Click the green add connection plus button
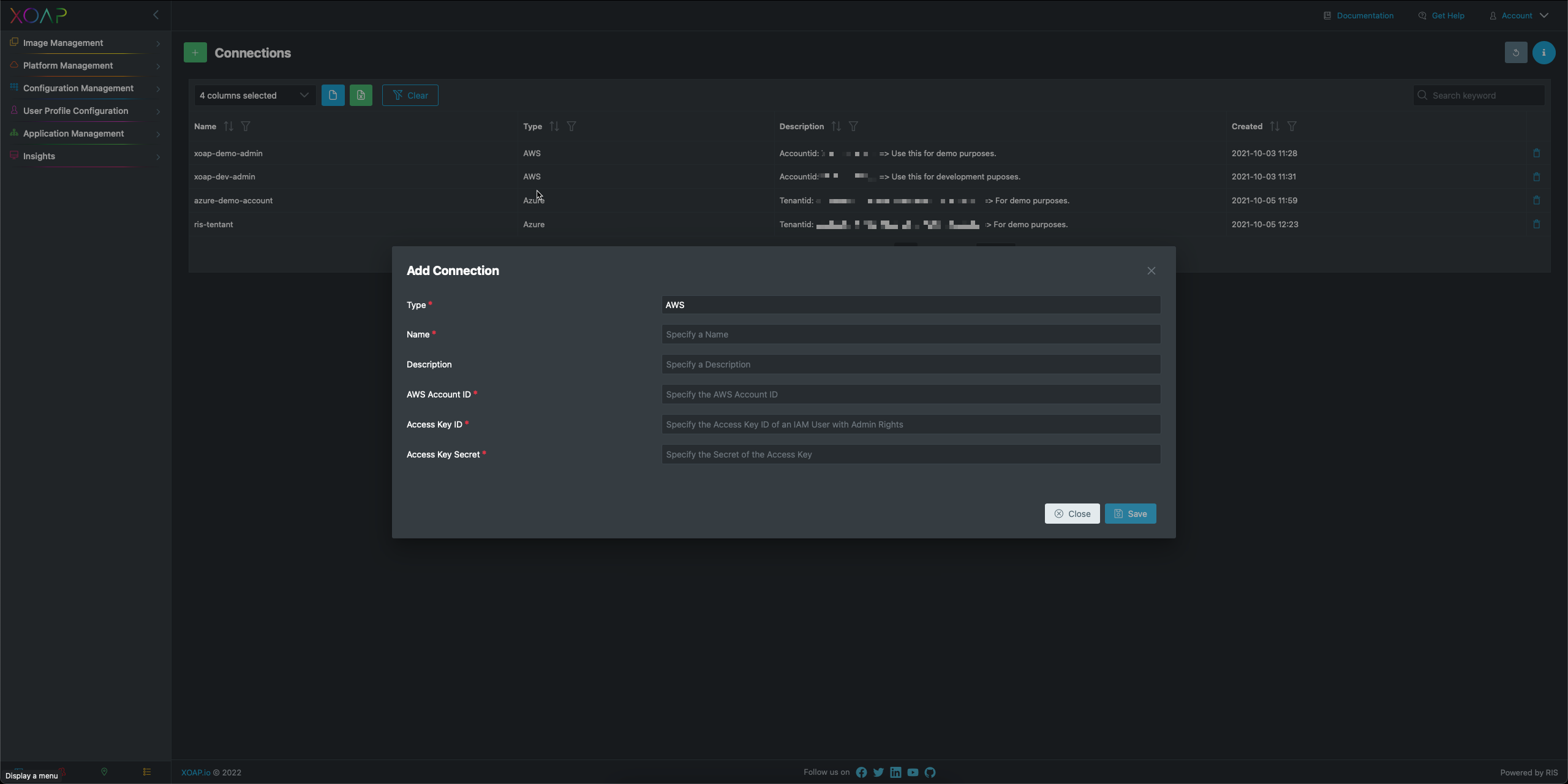Screen dimensions: 1568x784 pyautogui.click(x=195, y=53)
